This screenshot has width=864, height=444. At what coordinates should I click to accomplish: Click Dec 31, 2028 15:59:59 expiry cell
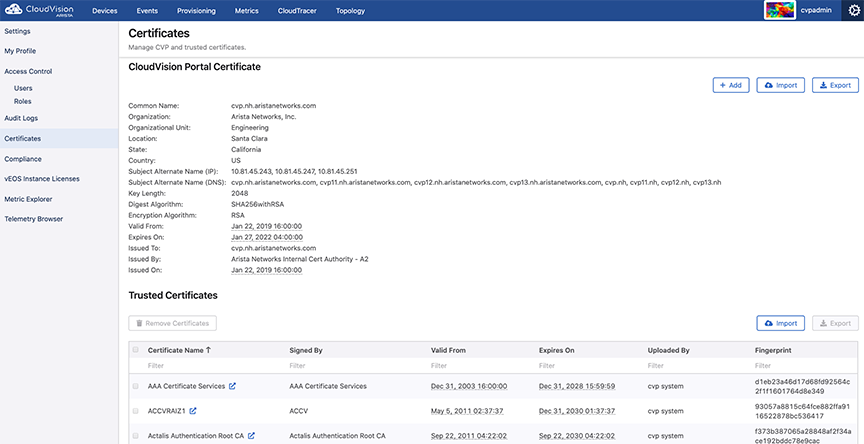pos(577,386)
